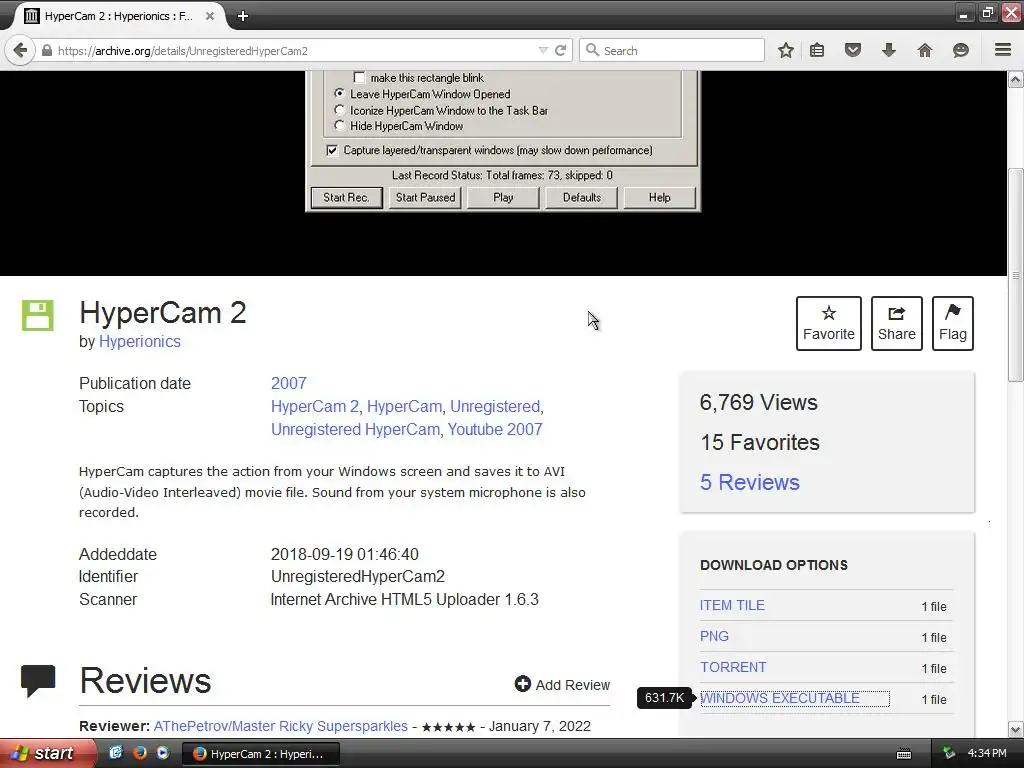The height and width of the screenshot is (768, 1024).
Task: Click the green floppy disk software icon
Action: click(x=37, y=315)
